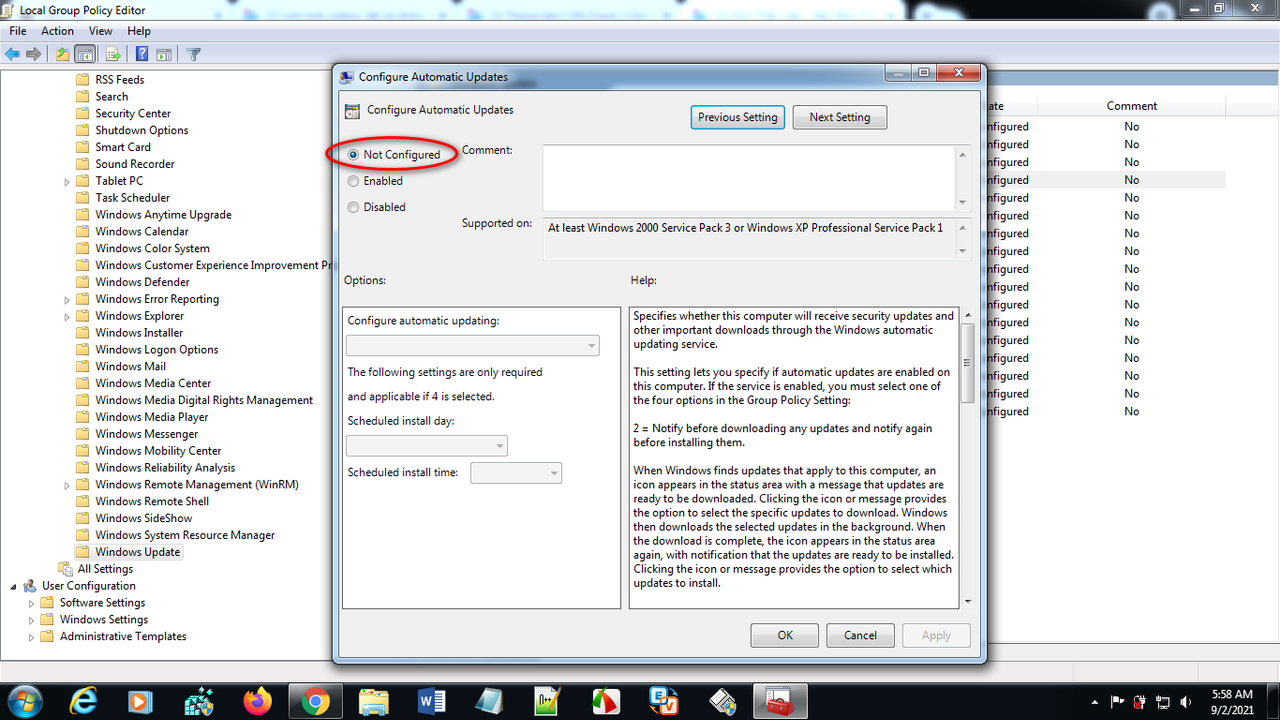Open the File menu

pos(18,31)
